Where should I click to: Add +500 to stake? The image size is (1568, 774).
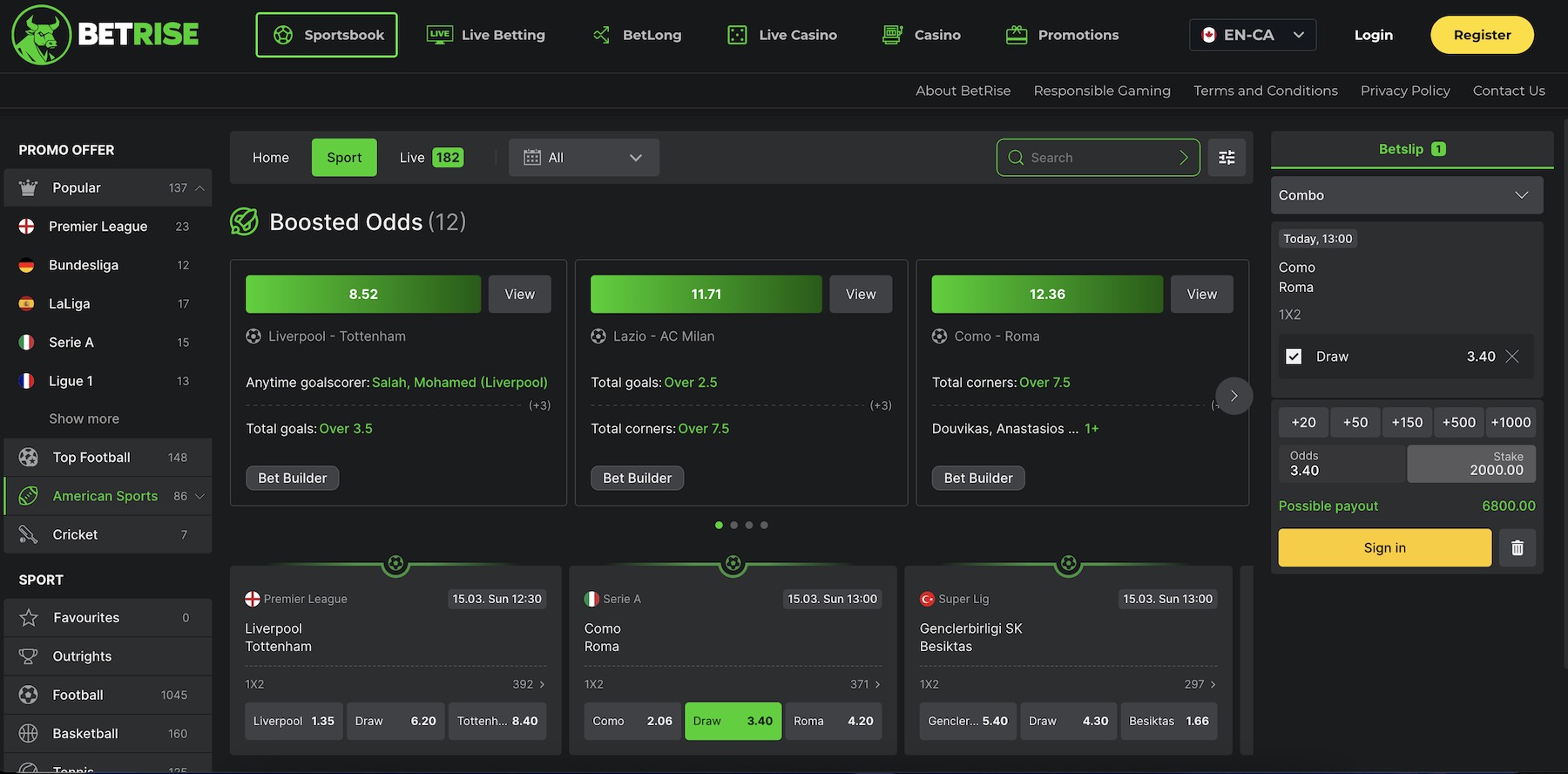[1459, 422]
